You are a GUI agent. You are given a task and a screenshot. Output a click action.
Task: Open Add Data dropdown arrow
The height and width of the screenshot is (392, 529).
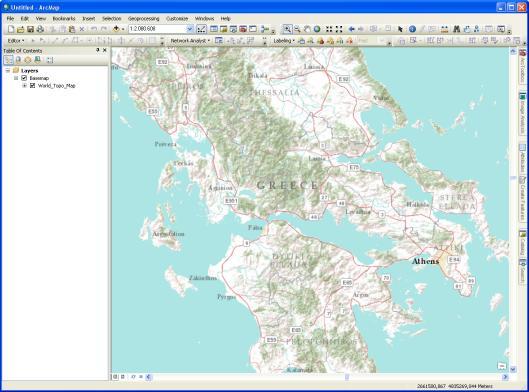pos(123,29)
